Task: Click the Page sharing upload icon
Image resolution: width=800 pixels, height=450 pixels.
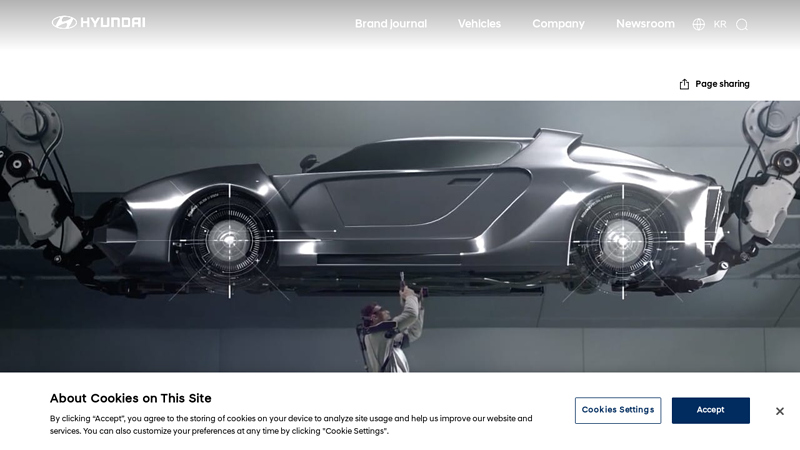Action: point(684,84)
